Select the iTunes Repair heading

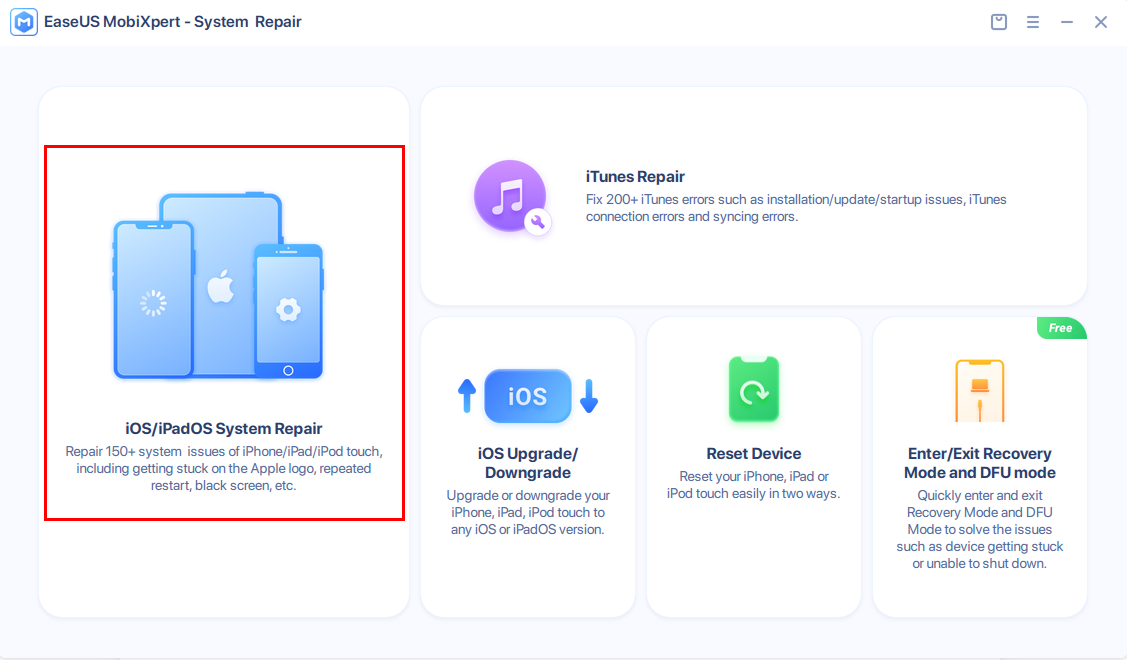pyautogui.click(x=635, y=177)
